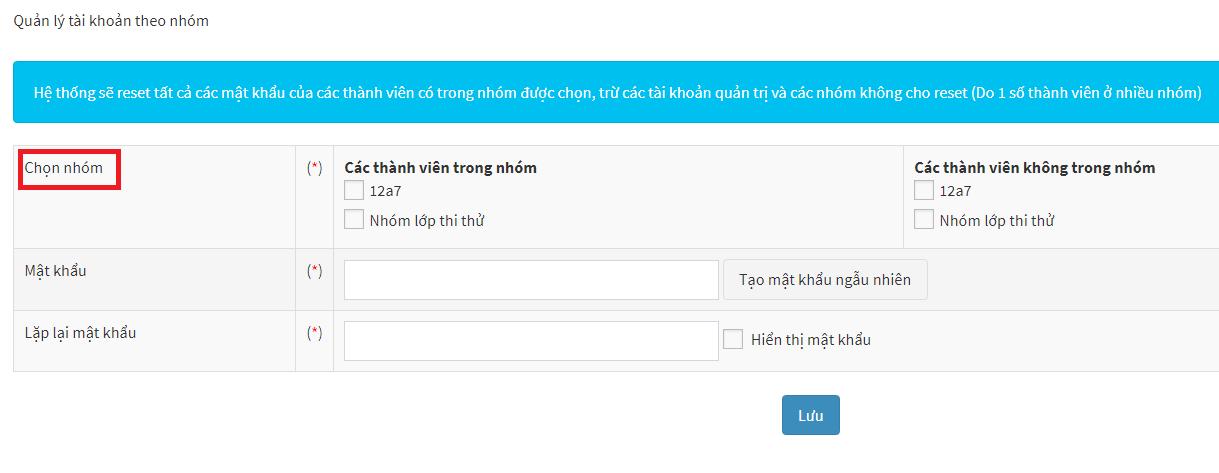Click Nhóm lớp thi thử label text under non-members
Viewport: 1219px width, 473px height.
tap(997, 220)
